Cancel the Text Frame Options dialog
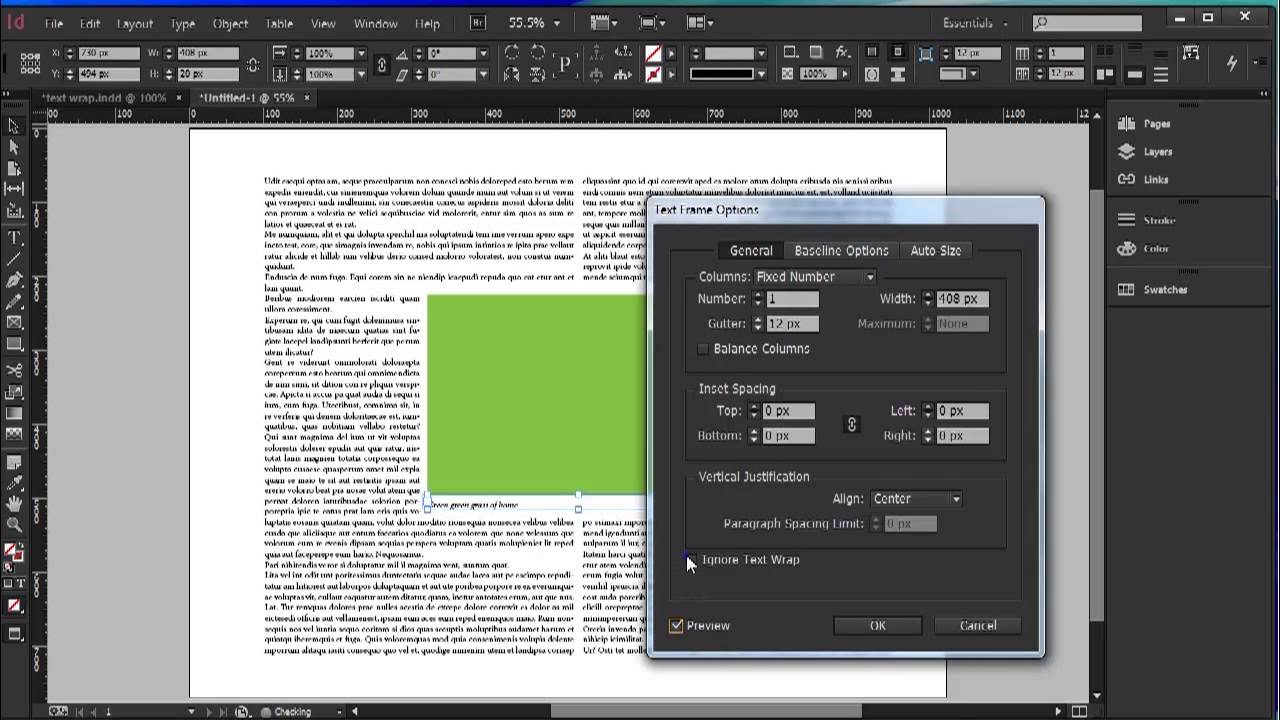This screenshot has height=720, width=1280. [977, 626]
